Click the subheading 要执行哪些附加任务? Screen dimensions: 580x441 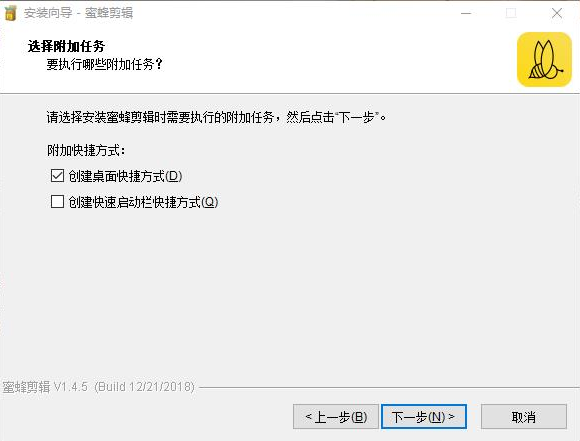pos(104,64)
